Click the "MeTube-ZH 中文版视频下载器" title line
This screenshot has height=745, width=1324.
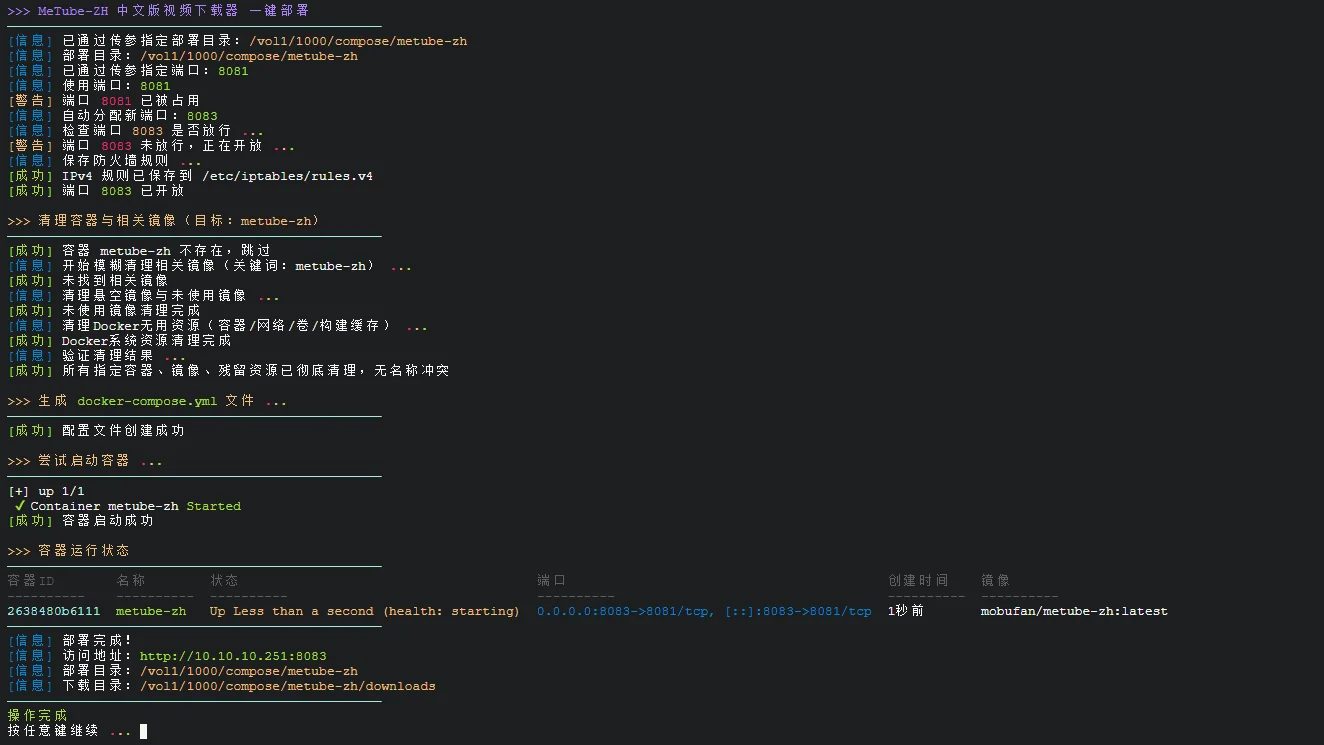click(x=158, y=11)
